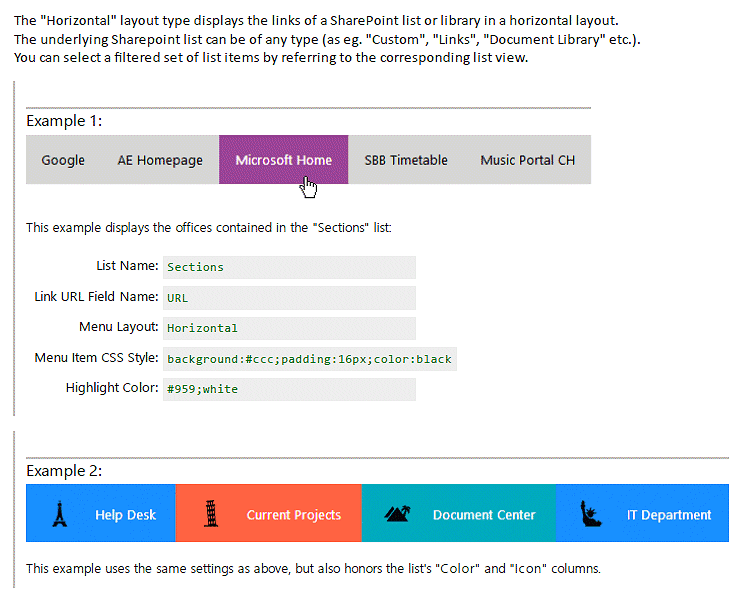
Task: Click the Example 1 heading
Action: click(x=64, y=121)
